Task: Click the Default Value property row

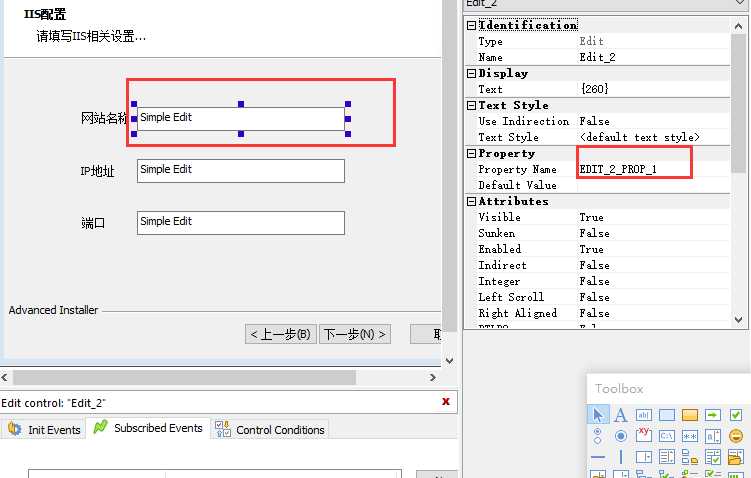Action: tap(598, 185)
